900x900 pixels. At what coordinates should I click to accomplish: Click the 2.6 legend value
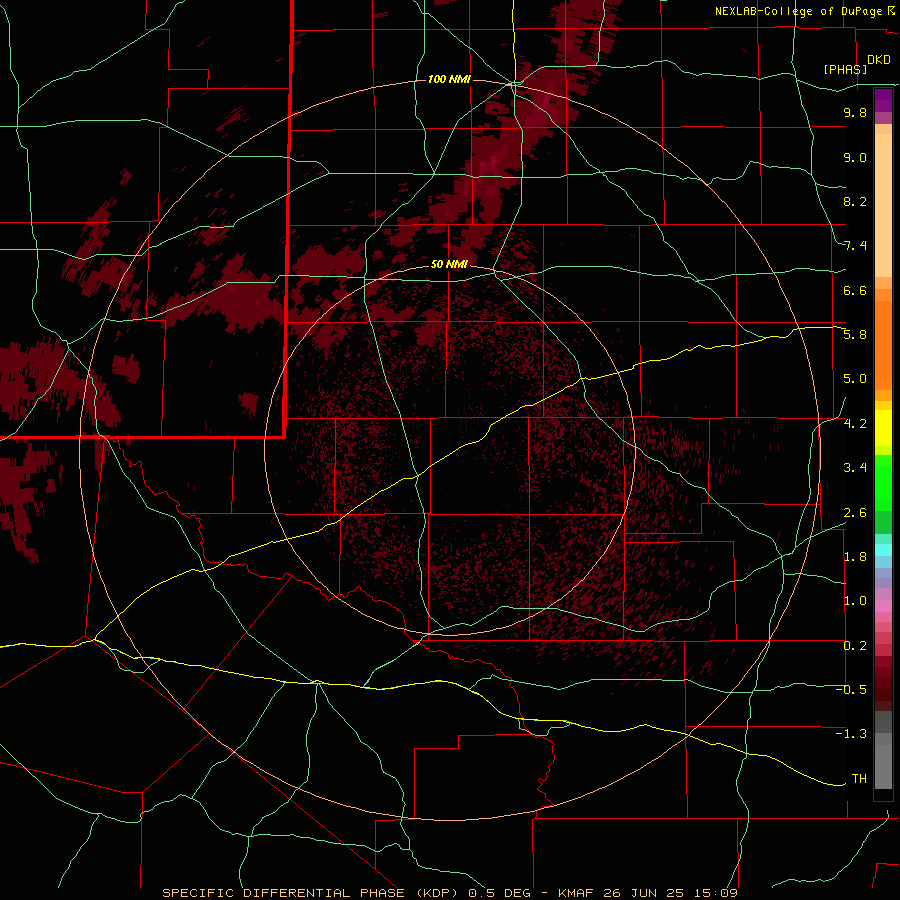pyautogui.click(x=855, y=512)
